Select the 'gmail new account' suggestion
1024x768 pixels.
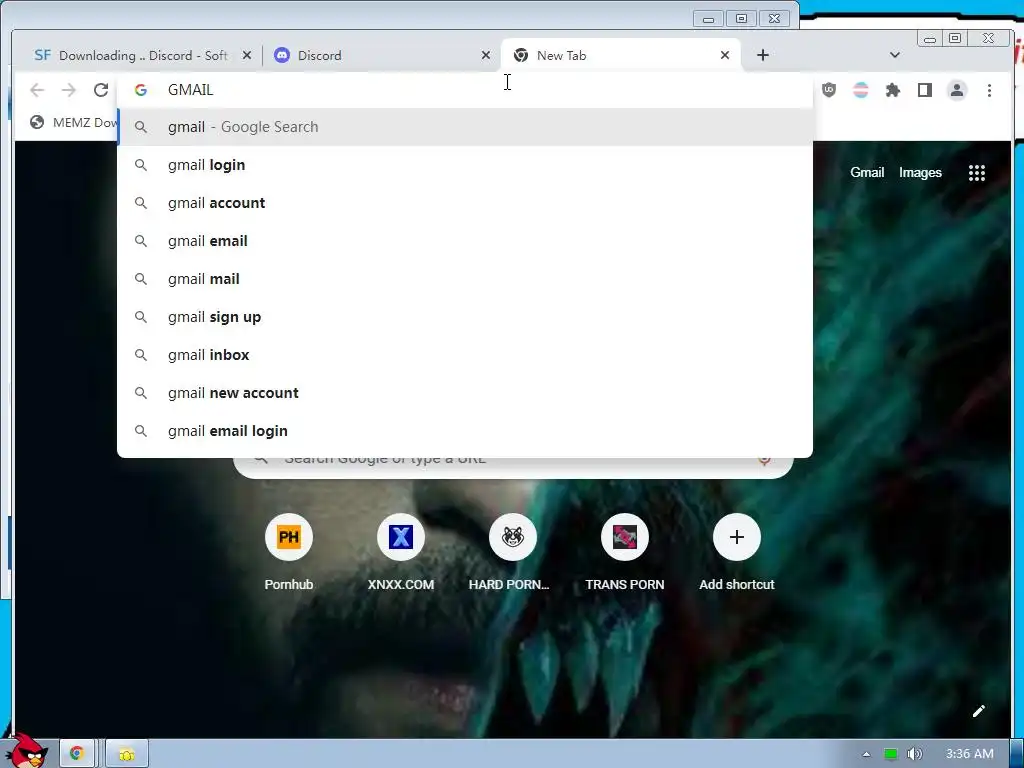[465, 392]
